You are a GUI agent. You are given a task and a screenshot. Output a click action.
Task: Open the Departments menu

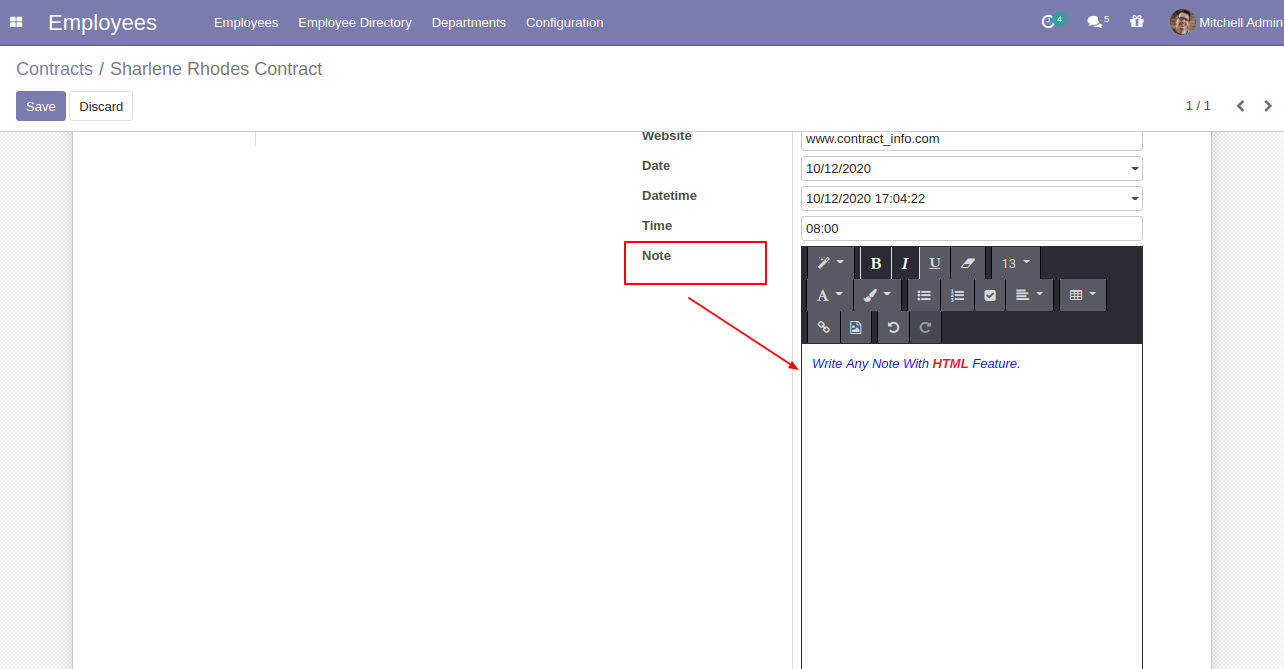[469, 22]
